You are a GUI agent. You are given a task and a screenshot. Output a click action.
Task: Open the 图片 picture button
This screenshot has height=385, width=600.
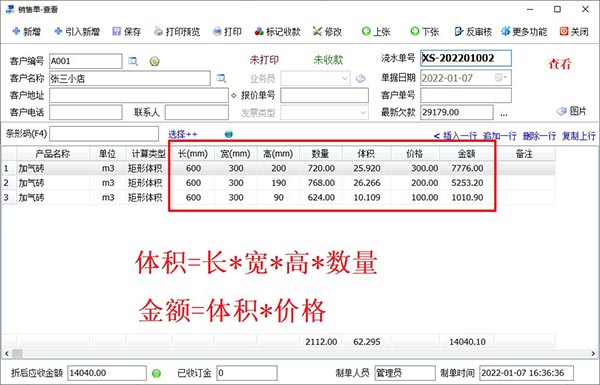tap(572, 111)
